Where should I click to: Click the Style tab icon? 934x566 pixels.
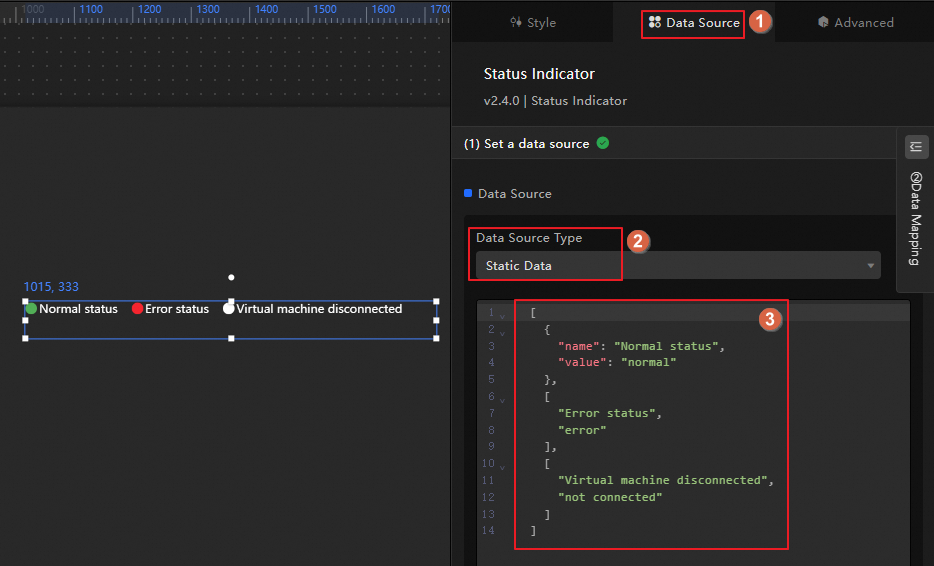[516, 22]
